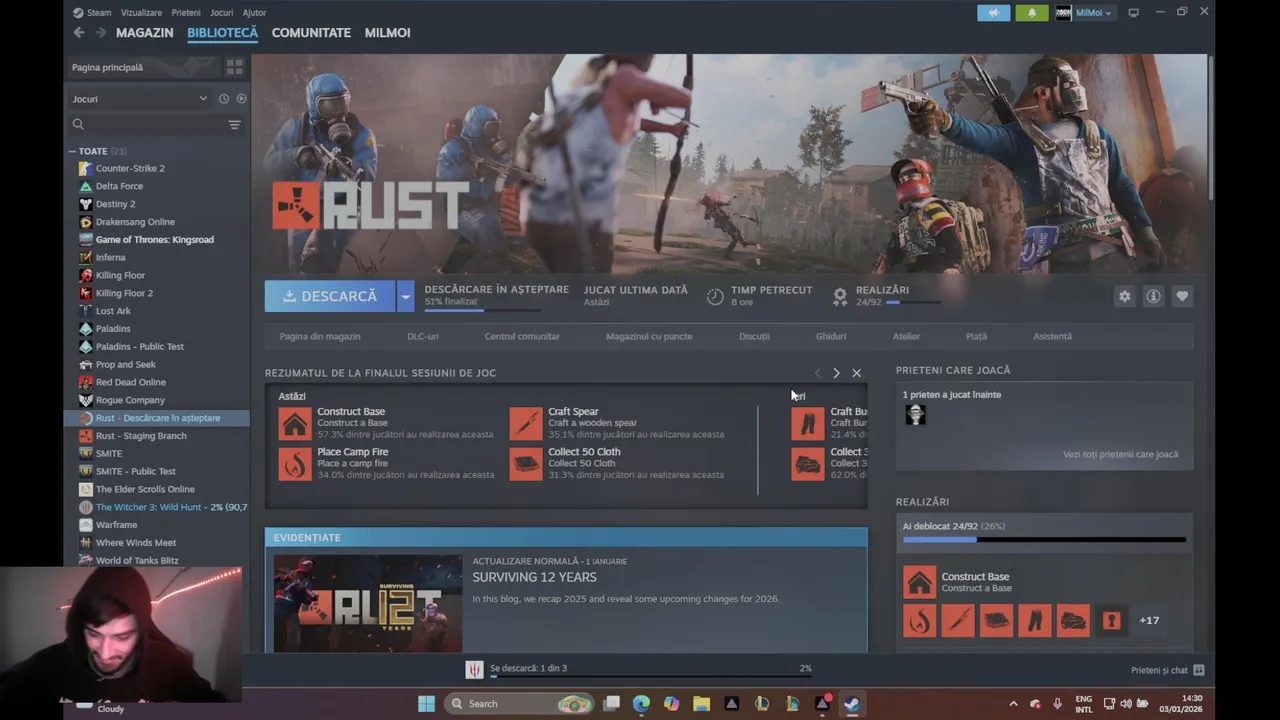Click the download progress bar in status bar
1280x720 pixels.
tap(650, 677)
